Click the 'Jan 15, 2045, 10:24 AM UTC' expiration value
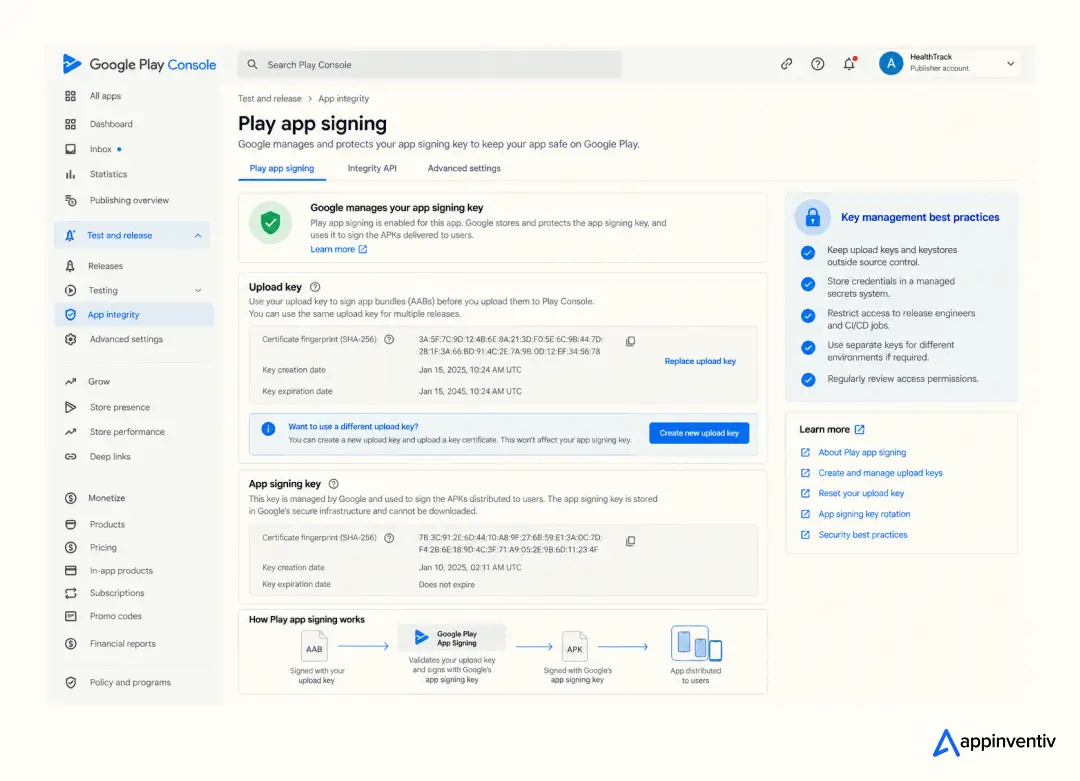1080x781 pixels. [x=470, y=391]
